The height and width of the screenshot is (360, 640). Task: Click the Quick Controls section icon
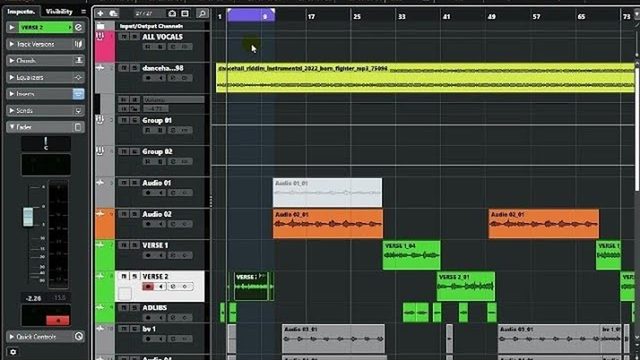[x=79, y=337]
